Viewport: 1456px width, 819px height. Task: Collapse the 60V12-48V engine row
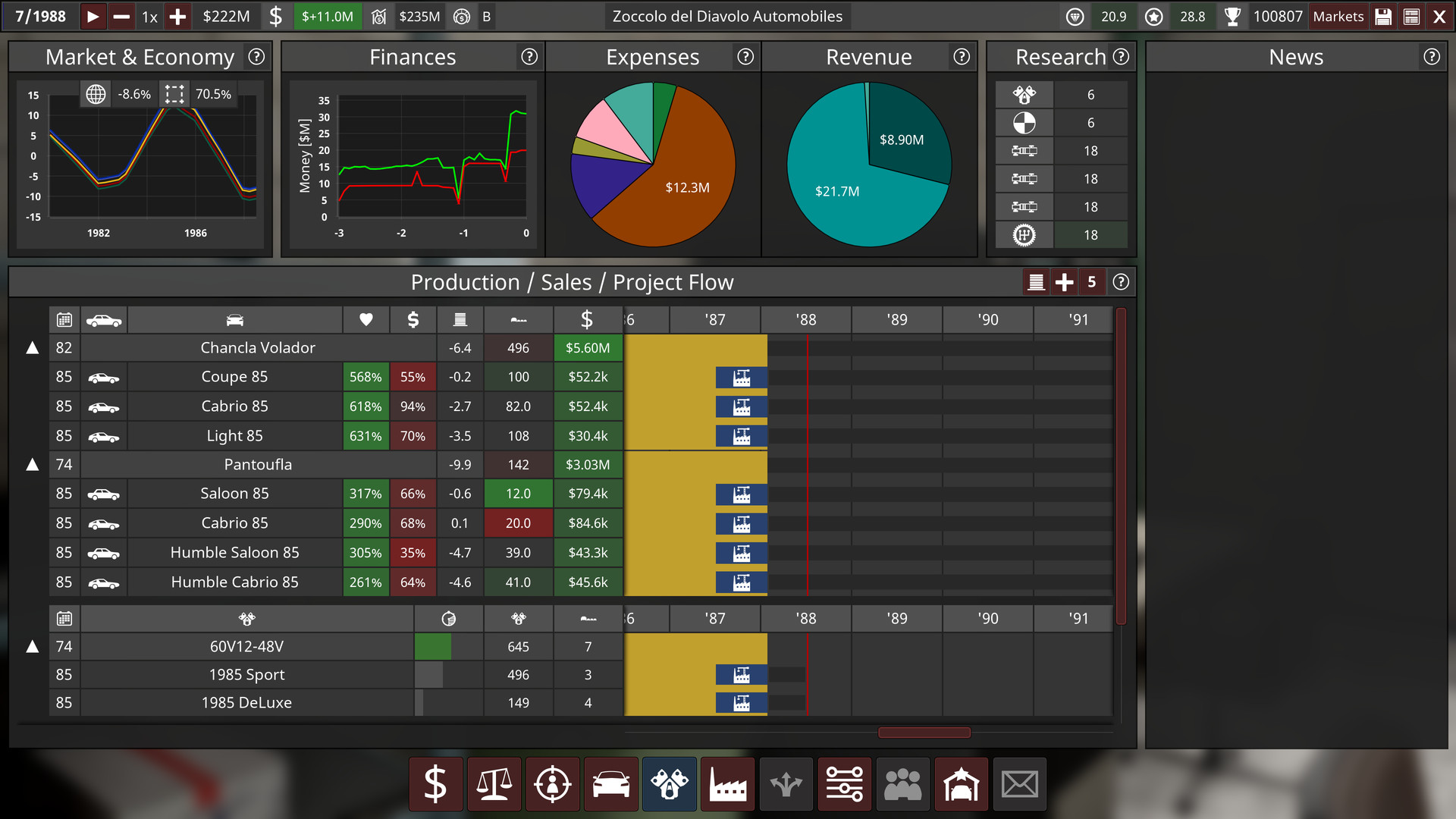point(32,646)
